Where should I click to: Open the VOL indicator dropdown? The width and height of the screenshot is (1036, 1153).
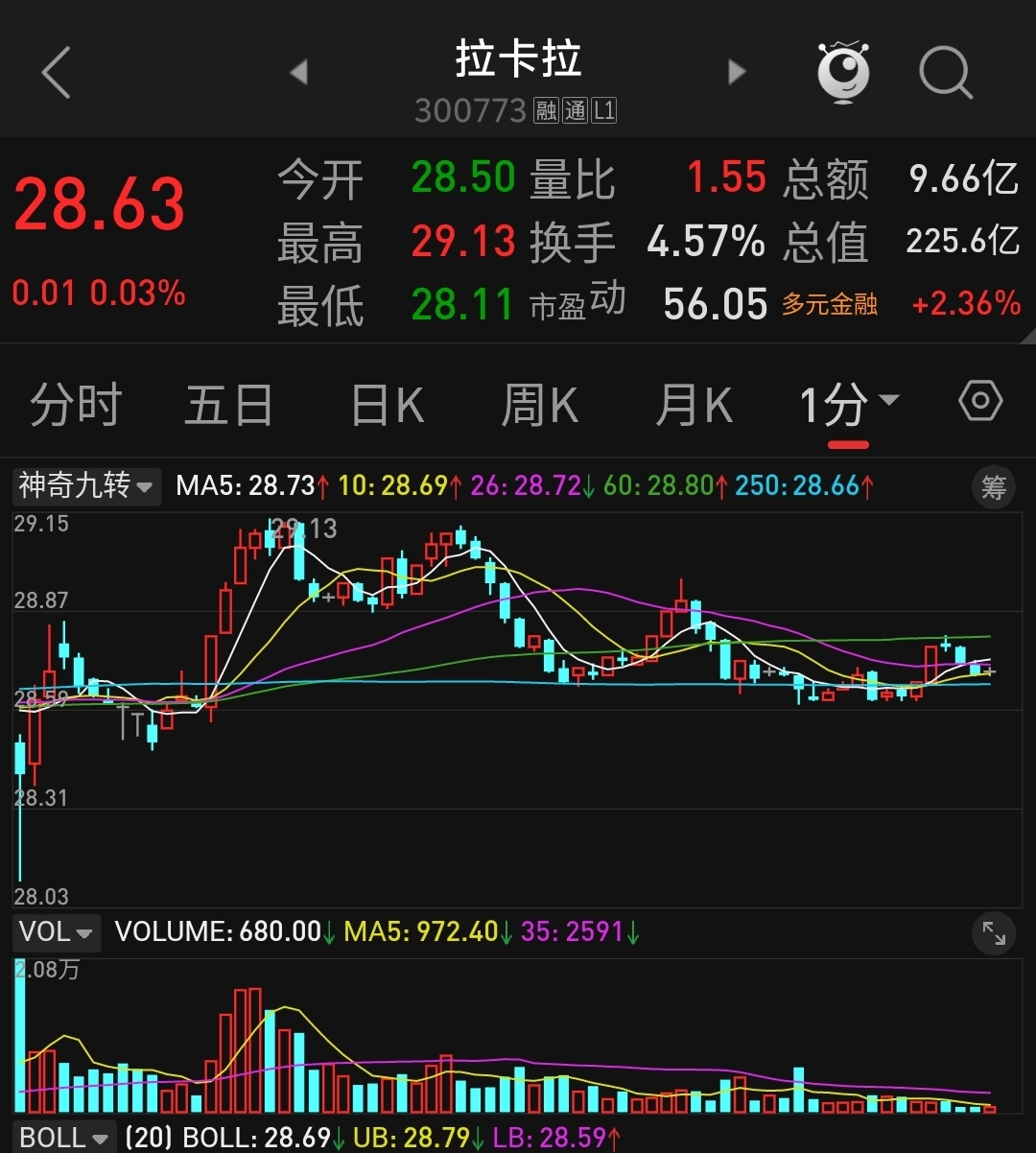[x=56, y=931]
